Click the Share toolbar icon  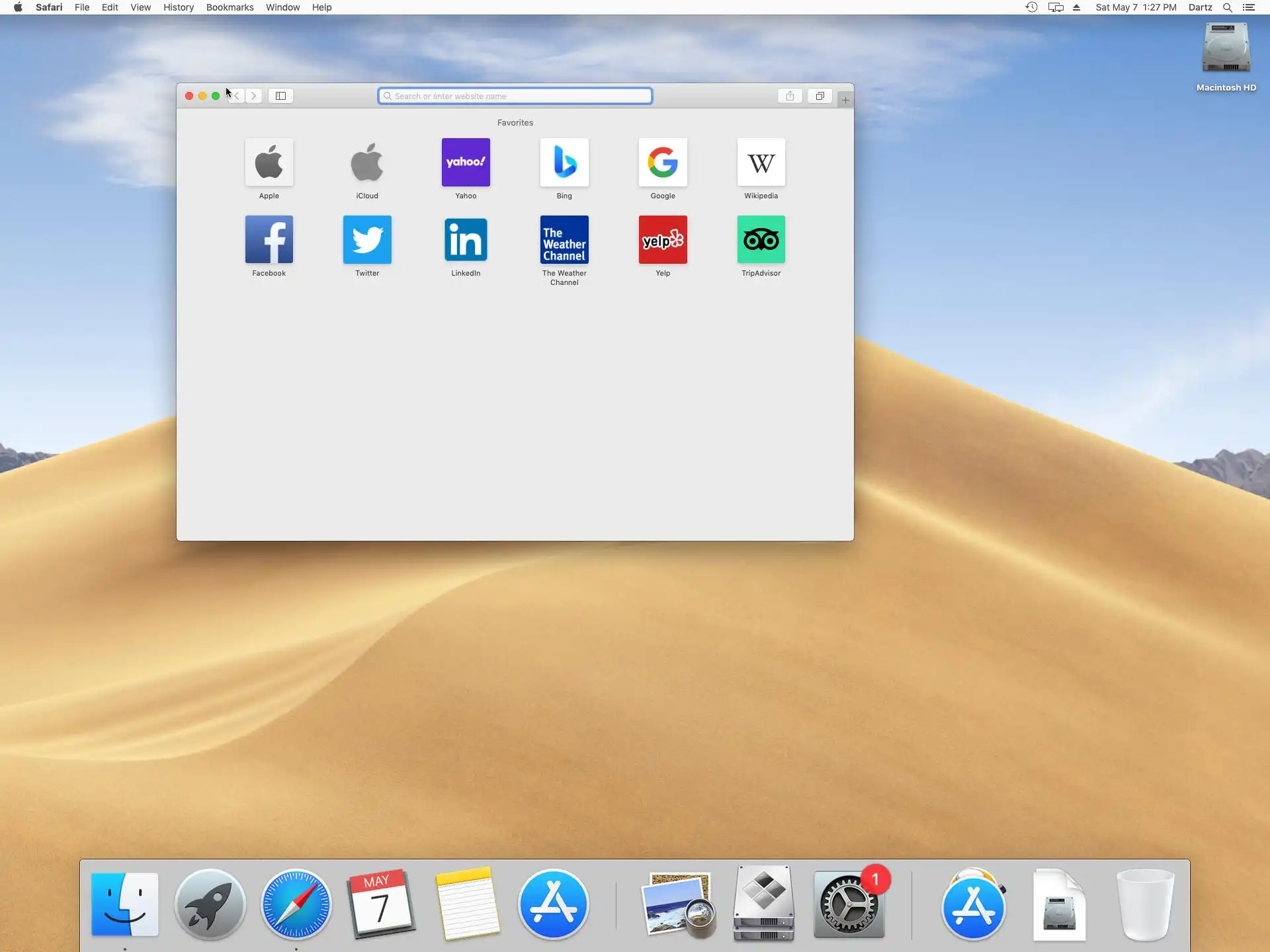coord(790,96)
